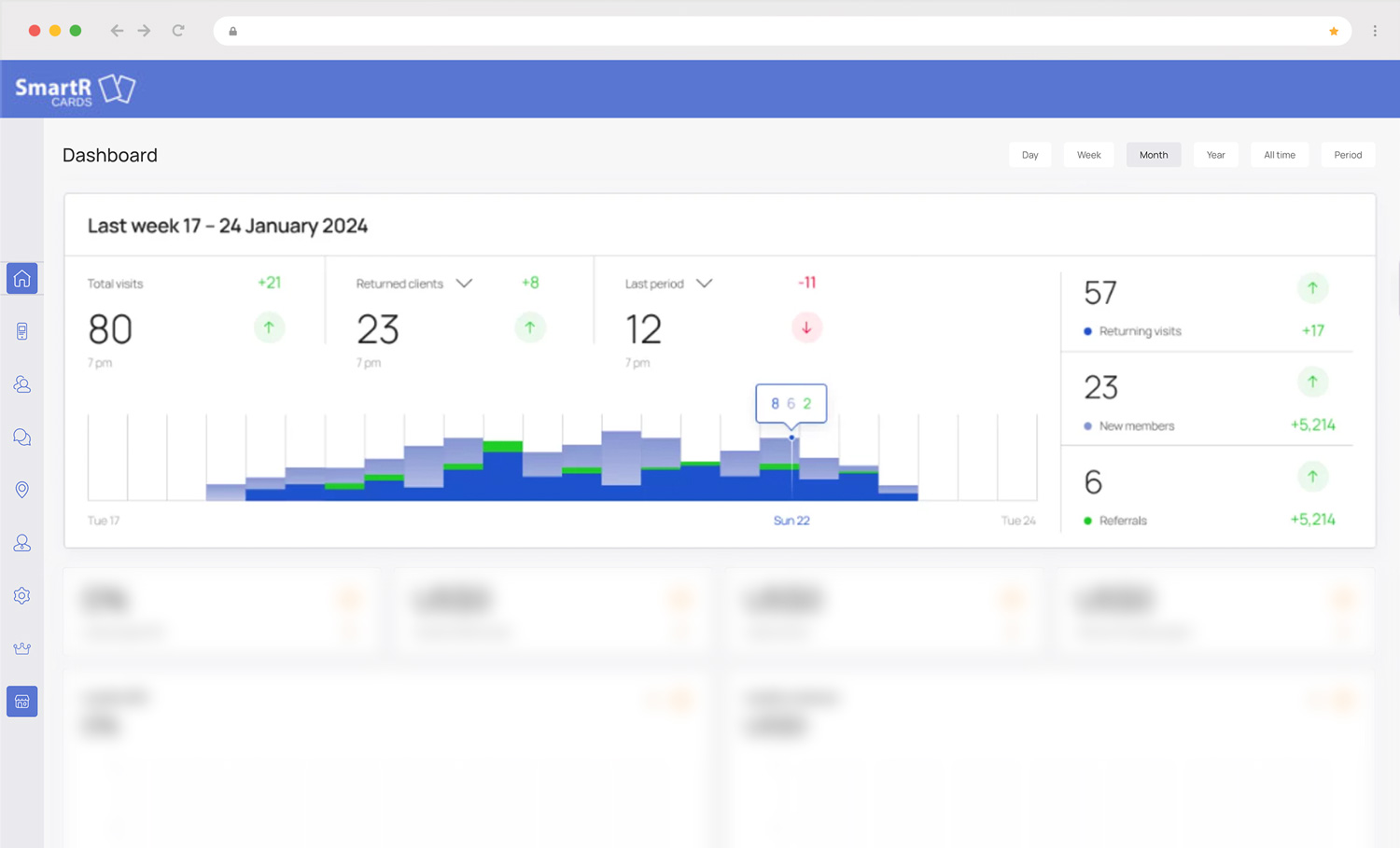Click the Period filter button

tap(1348, 155)
